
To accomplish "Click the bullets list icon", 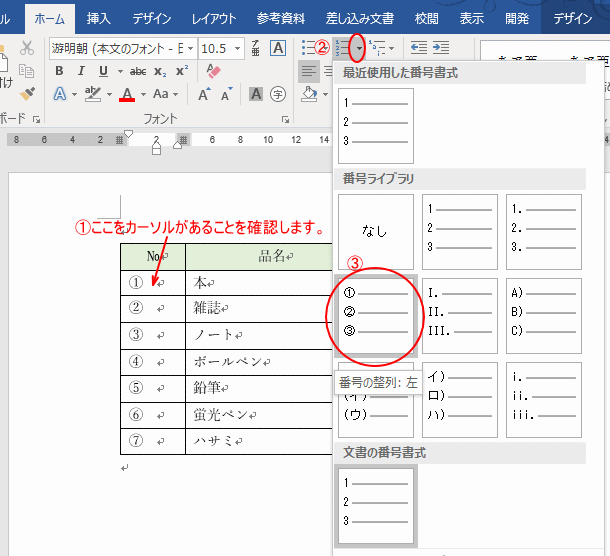I will tap(309, 48).
